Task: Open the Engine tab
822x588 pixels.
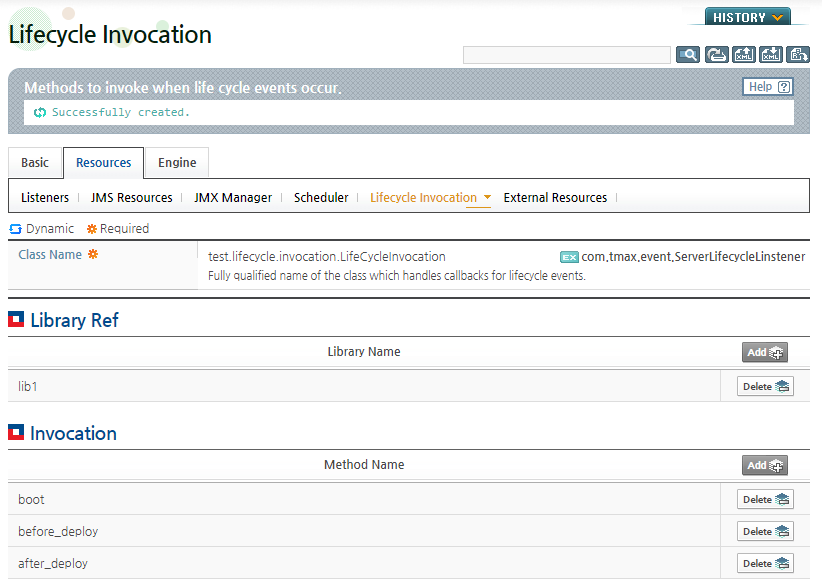Action: click(177, 162)
